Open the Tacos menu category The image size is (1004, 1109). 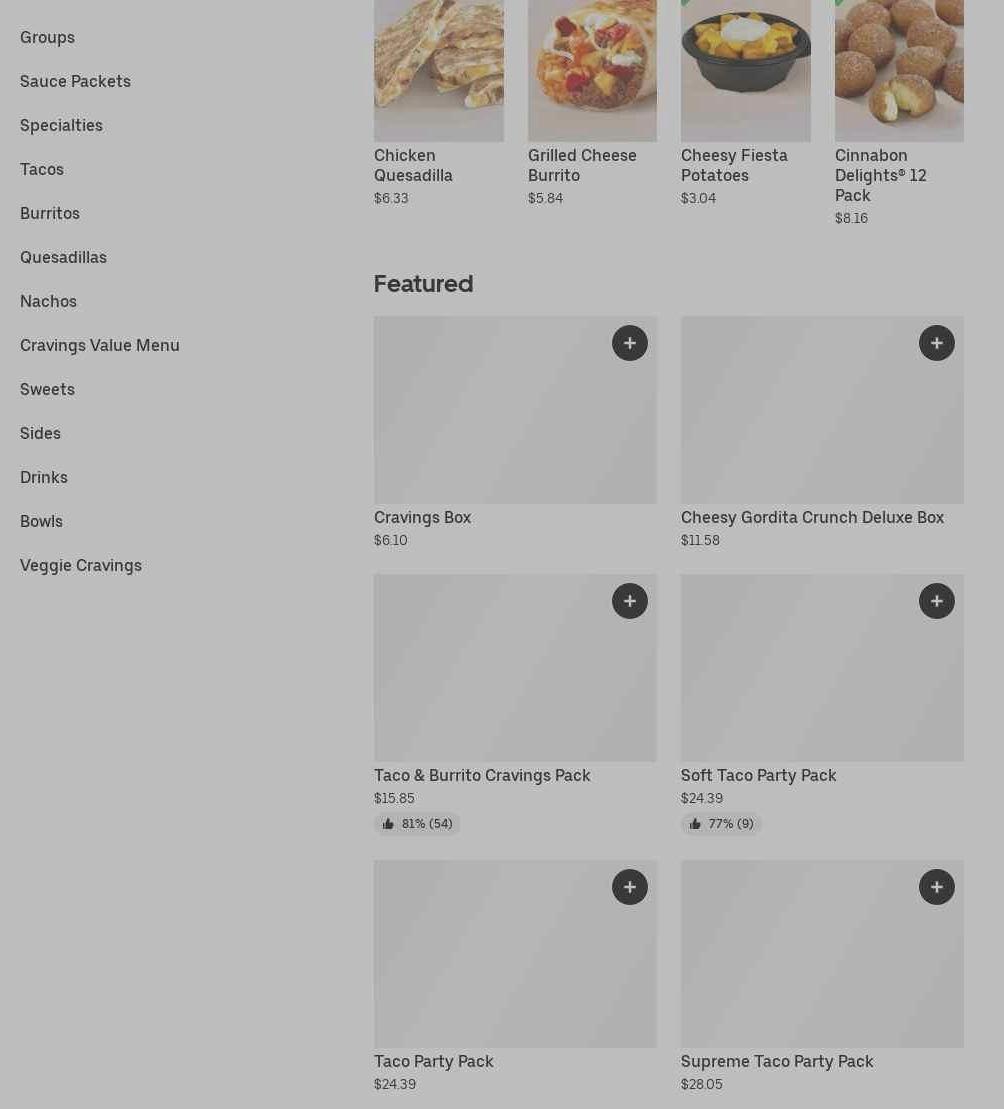pyautogui.click(x=42, y=169)
